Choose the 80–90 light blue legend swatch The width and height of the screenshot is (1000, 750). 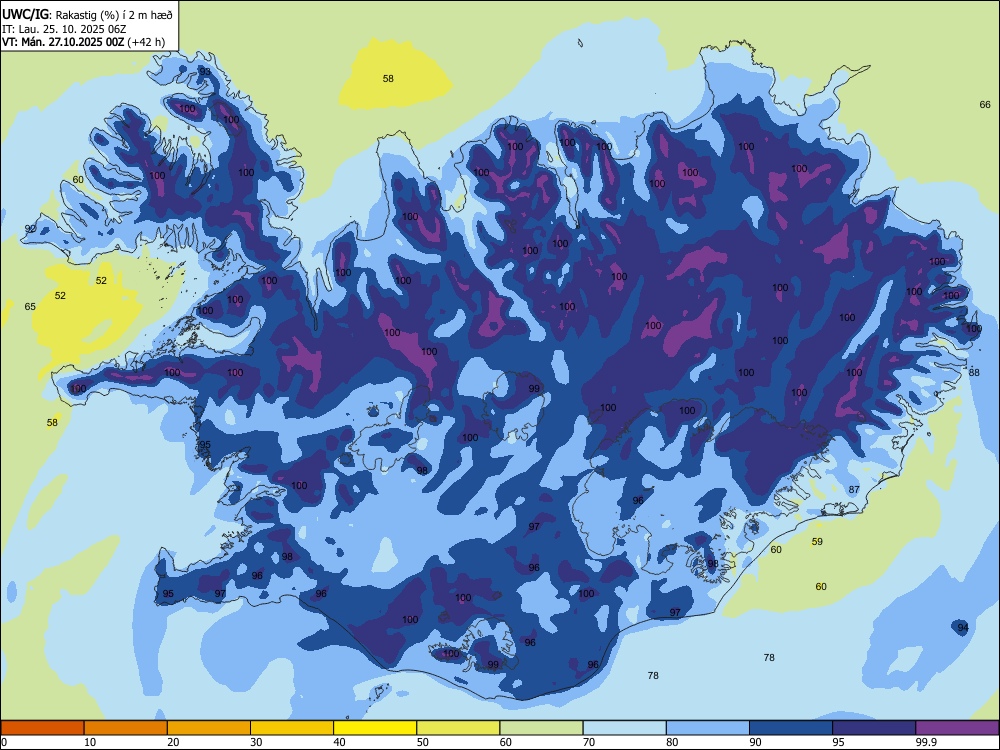[x=708, y=728]
